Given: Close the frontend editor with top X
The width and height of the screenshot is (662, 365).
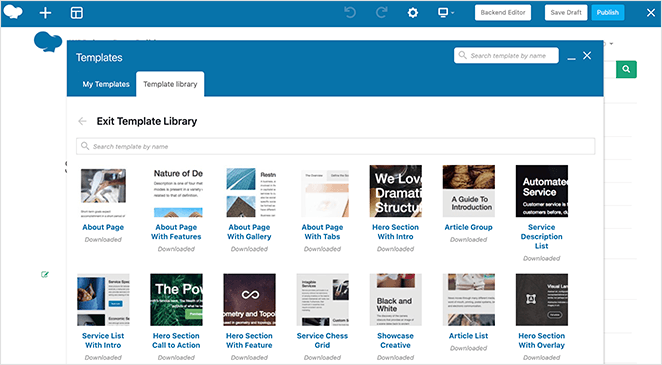Looking at the screenshot, I should (x=651, y=13).
